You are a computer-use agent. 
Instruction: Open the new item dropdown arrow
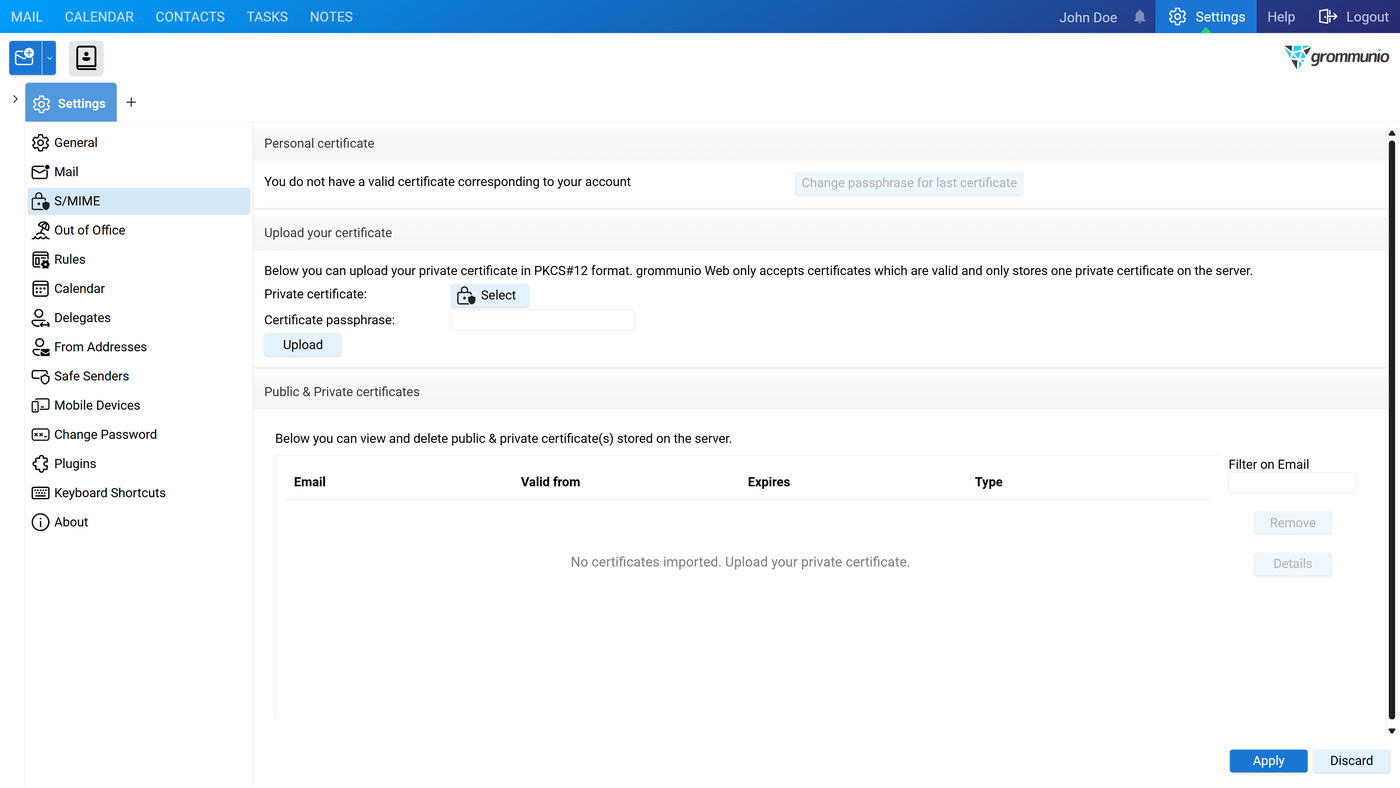[49, 58]
